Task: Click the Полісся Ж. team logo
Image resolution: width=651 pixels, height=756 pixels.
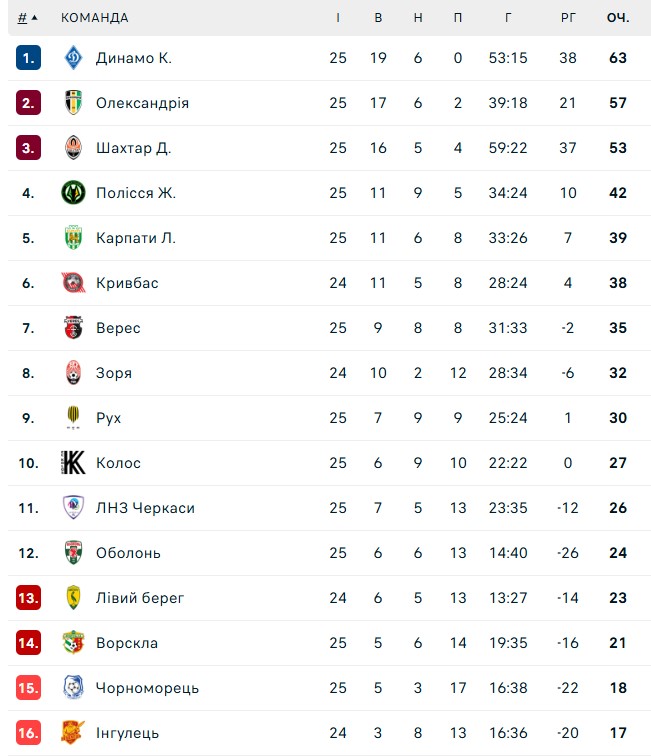Action: tap(73, 193)
